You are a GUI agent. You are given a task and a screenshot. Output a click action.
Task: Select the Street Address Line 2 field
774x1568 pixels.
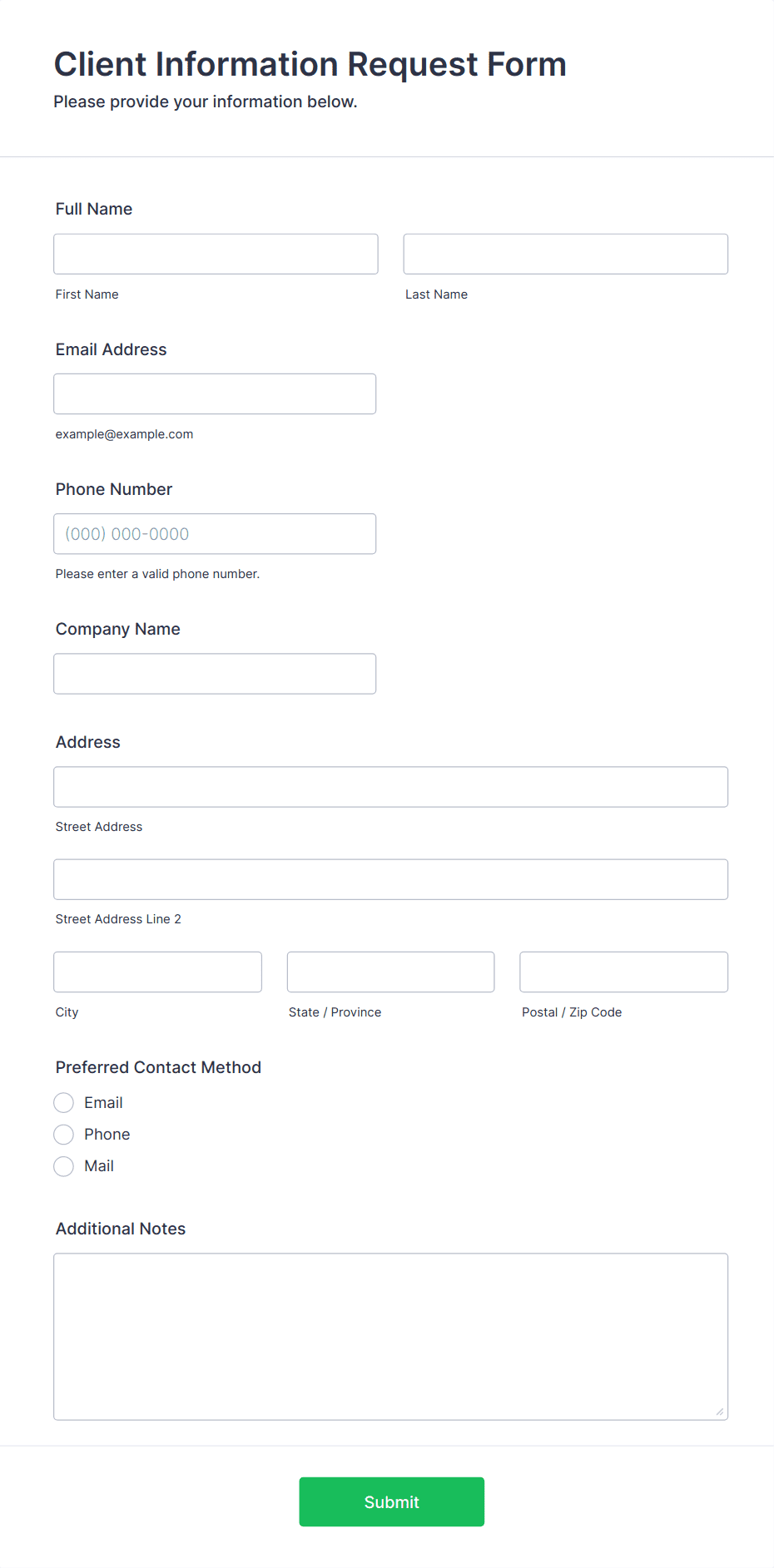point(390,879)
